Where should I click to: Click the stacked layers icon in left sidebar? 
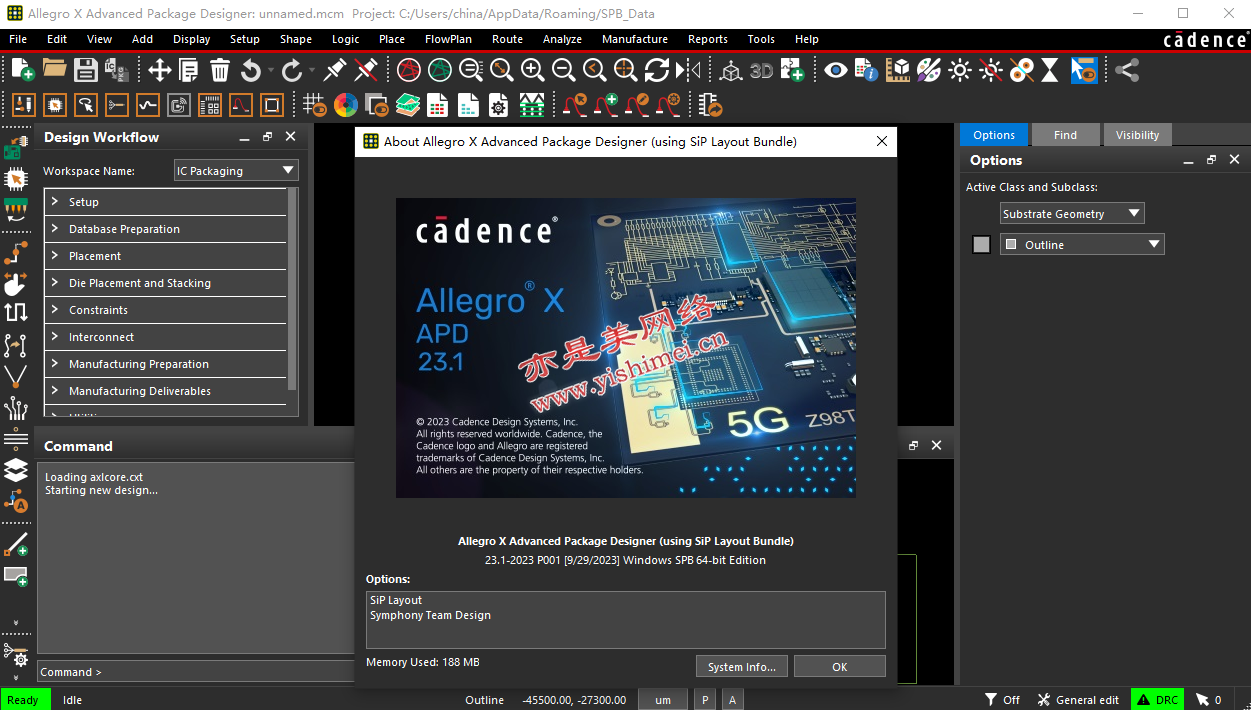[x=16, y=469]
